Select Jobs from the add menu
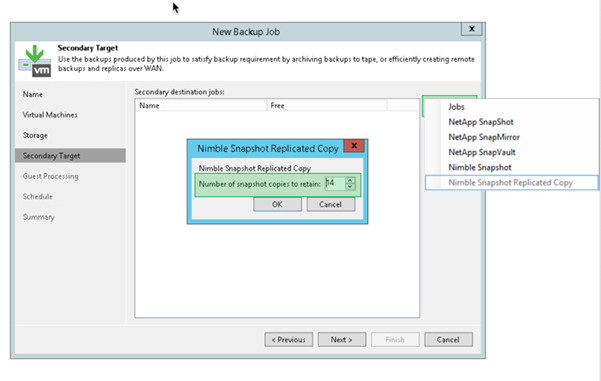 point(456,107)
